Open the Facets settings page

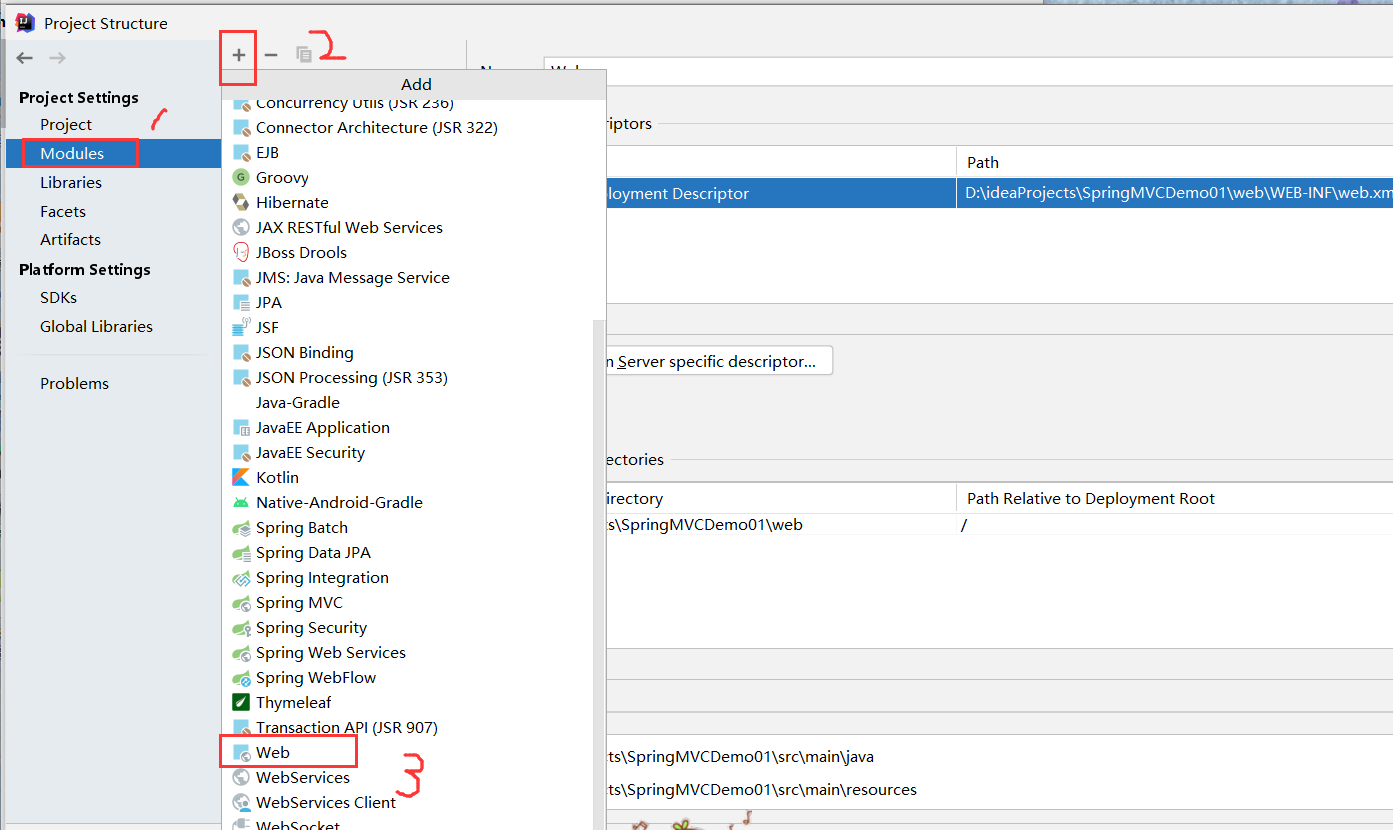click(63, 212)
